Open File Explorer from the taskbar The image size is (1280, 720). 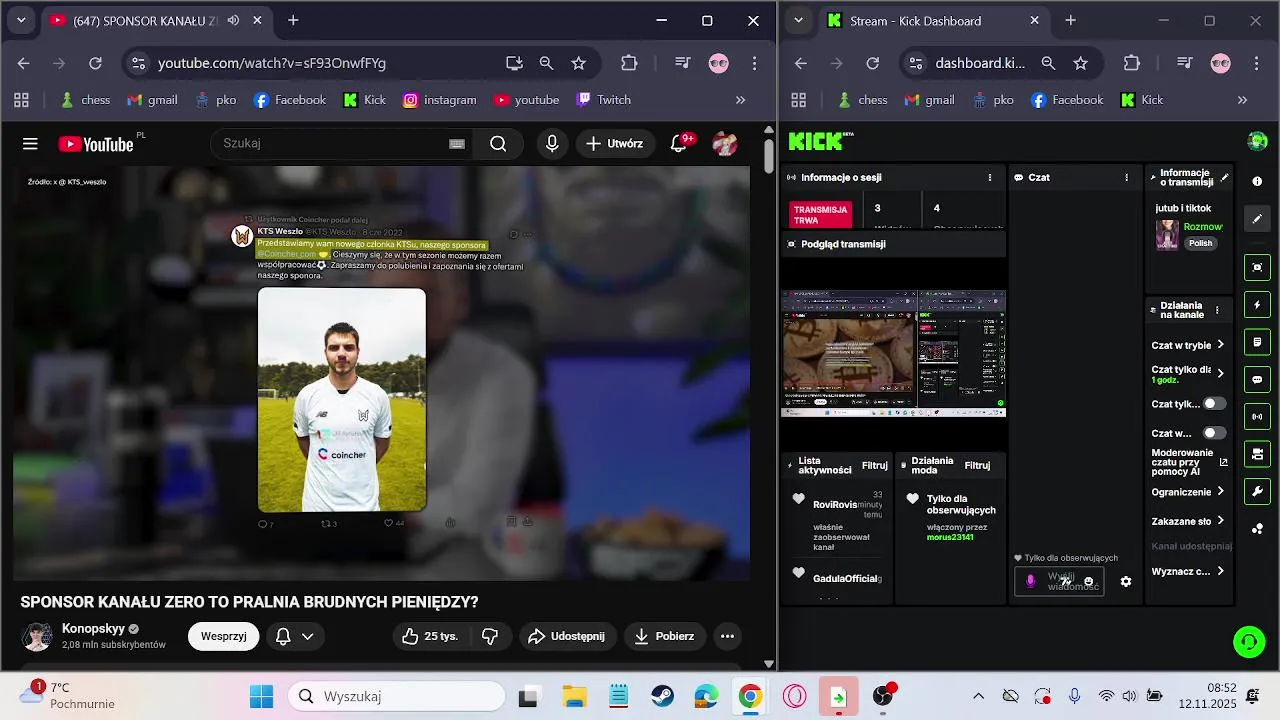[574, 697]
